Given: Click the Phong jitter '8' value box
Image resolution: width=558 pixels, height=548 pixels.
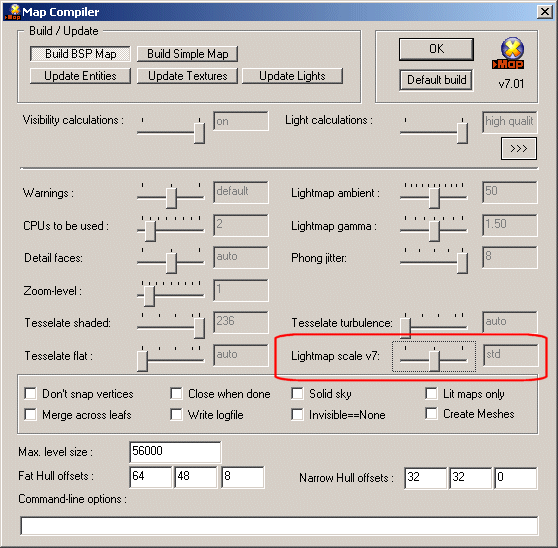Looking at the screenshot, I should coord(510,257).
